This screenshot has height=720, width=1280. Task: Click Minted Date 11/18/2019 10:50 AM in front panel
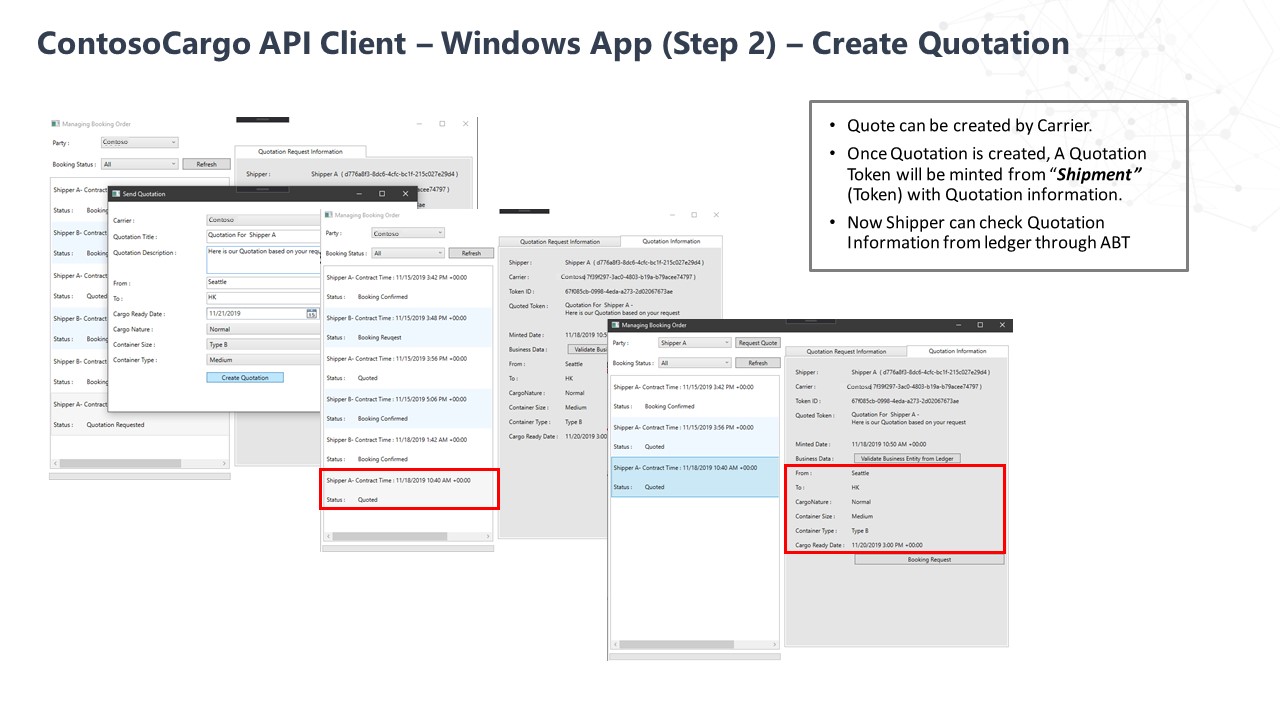(889, 444)
